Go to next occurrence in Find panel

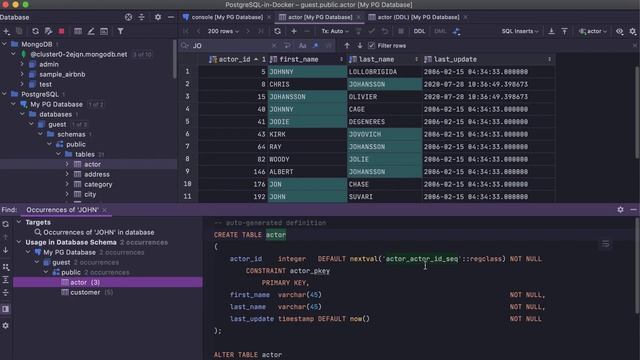pyautogui.click(x=5, y=250)
